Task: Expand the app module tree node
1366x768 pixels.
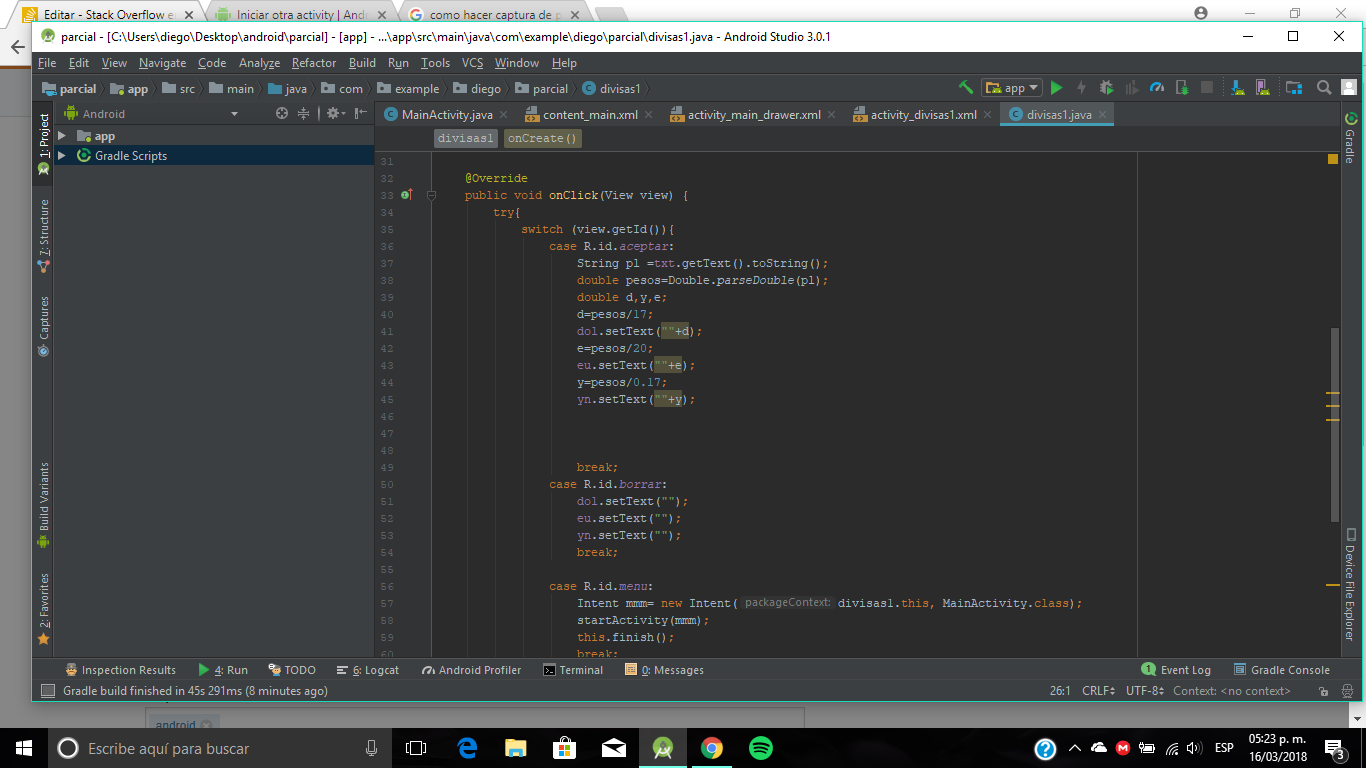Action: (62, 136)
